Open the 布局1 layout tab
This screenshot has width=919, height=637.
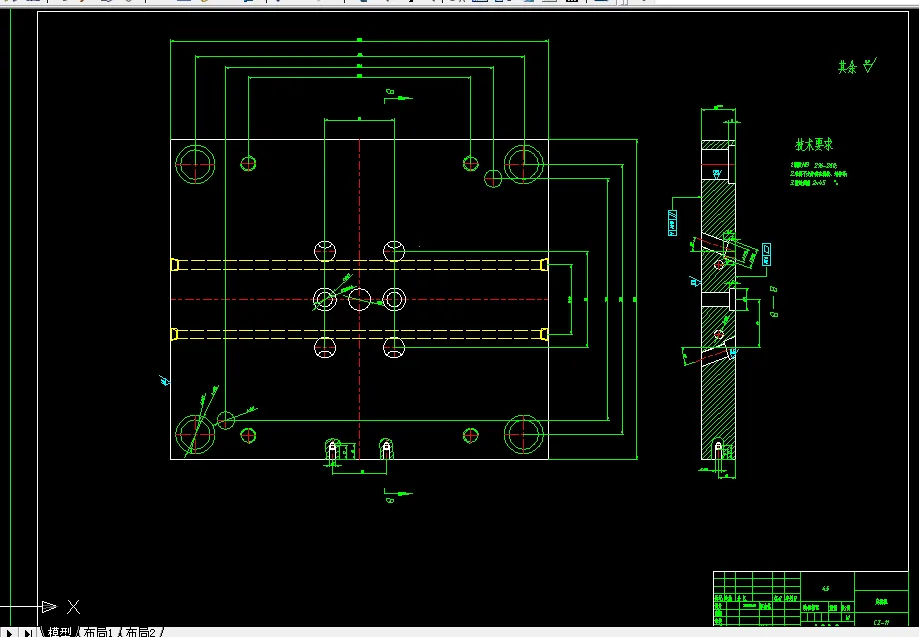(97, 632)
